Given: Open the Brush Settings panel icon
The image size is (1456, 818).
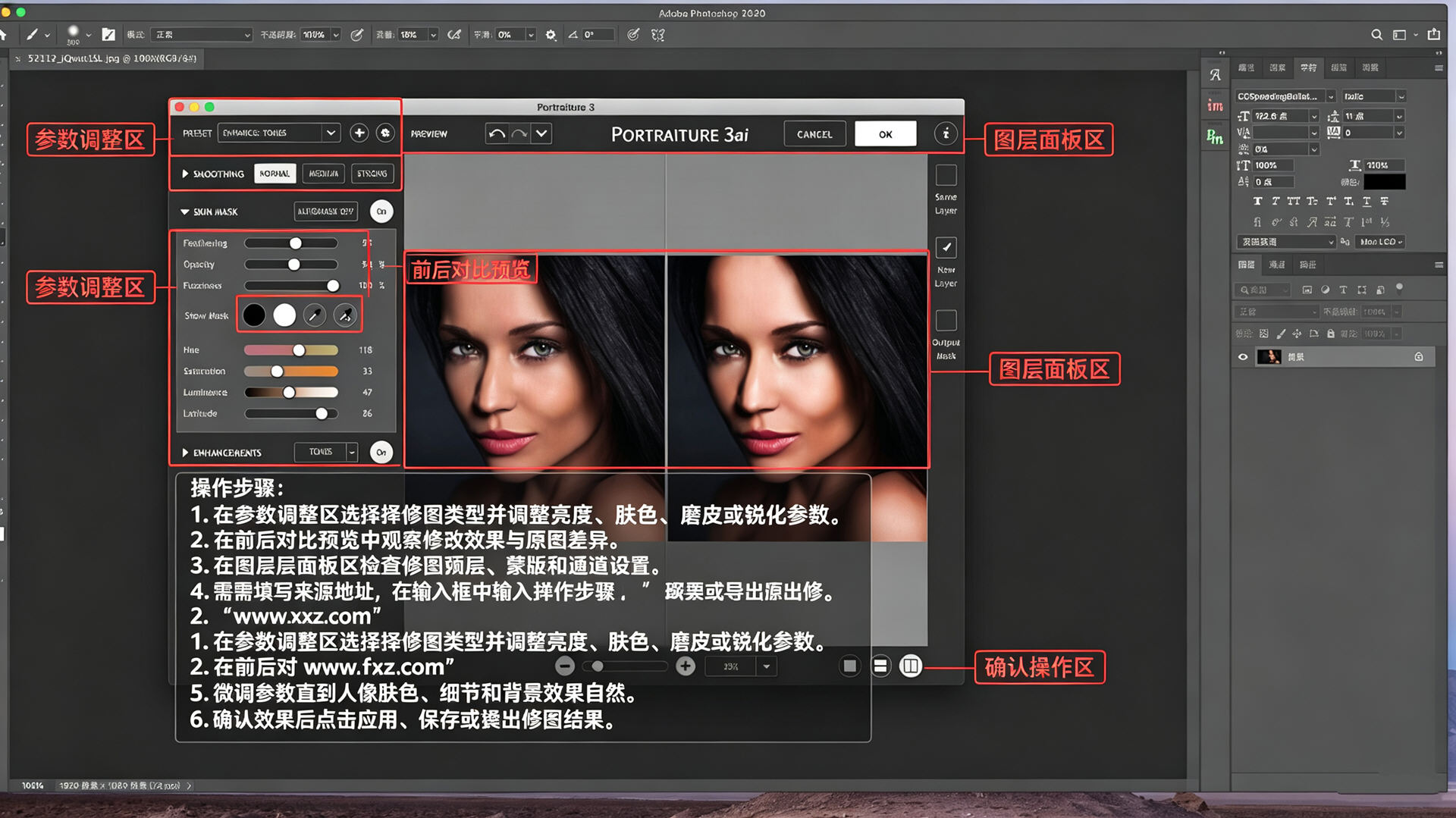Looking at the screenshot, I should tap(108, 34).
